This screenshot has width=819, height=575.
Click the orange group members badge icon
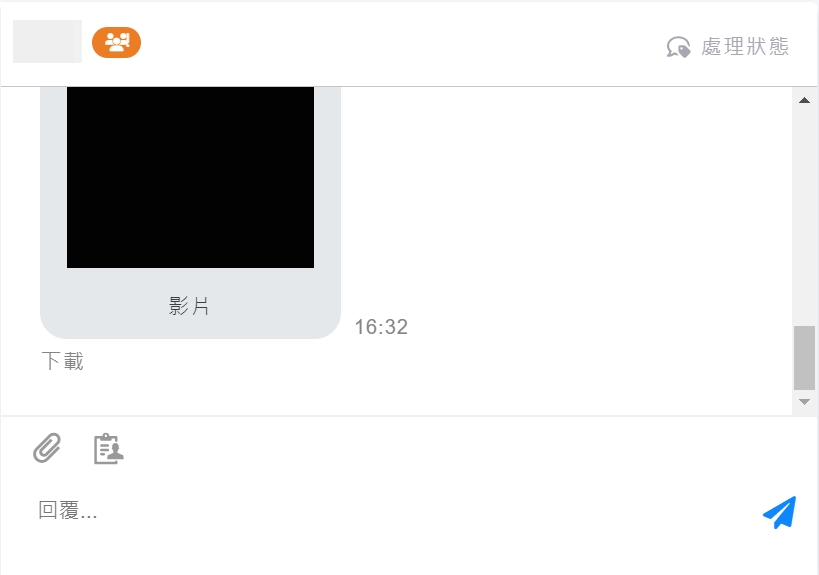116,42
